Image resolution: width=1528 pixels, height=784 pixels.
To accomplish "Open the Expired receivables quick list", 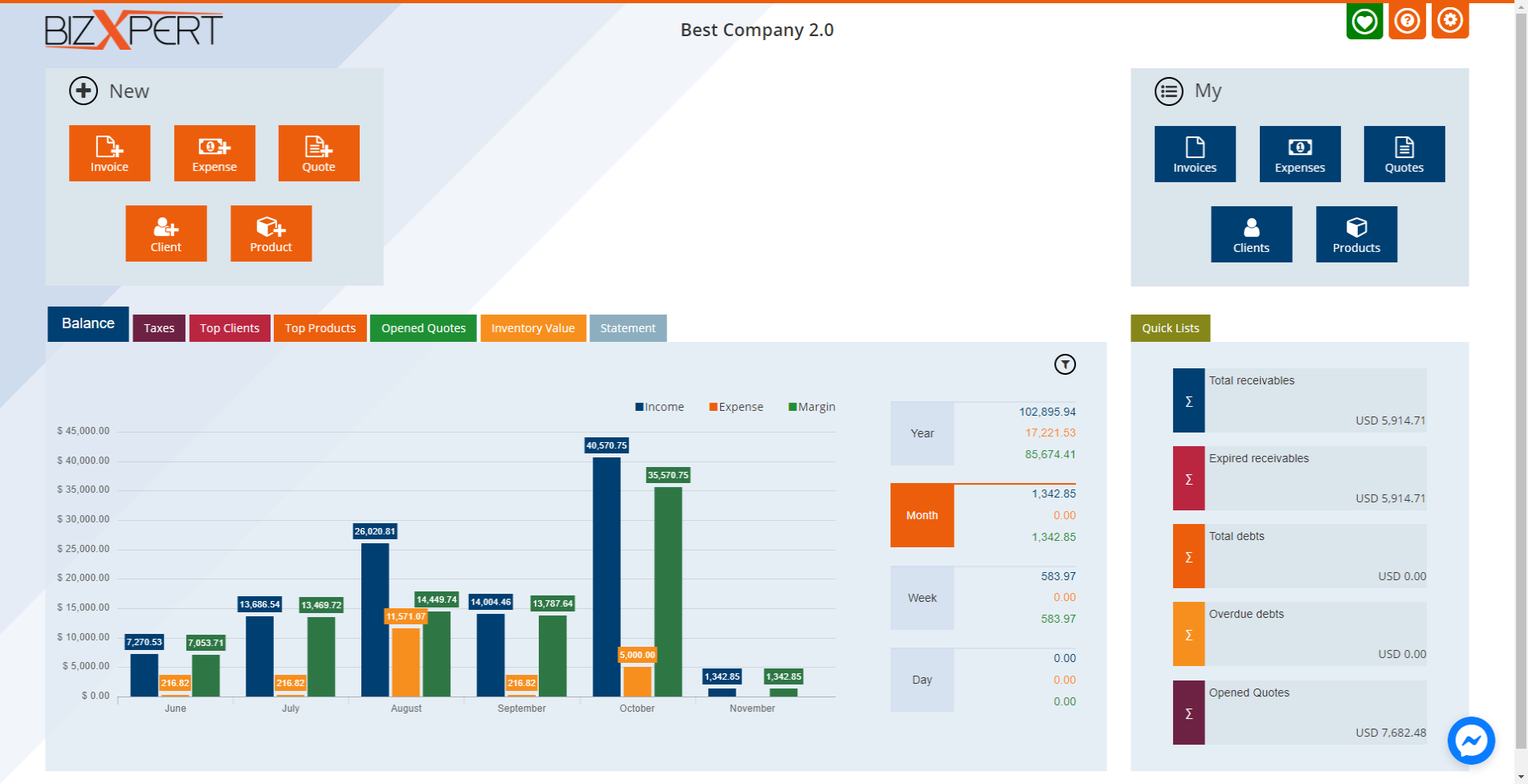I will pyautogui.click(x=1299, y=477).
